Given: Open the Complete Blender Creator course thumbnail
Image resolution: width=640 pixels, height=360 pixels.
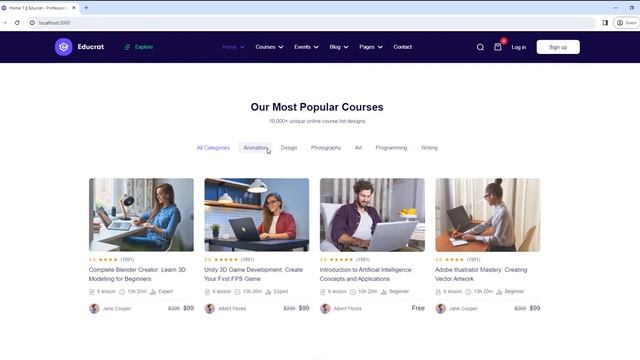Looking at the screenshot, I should [141, 215].
